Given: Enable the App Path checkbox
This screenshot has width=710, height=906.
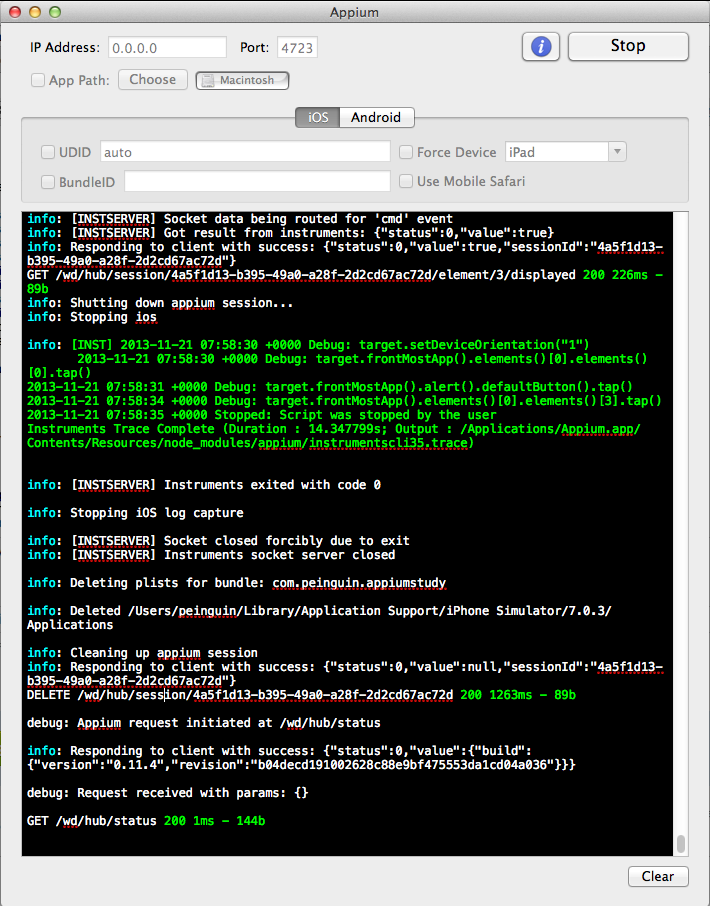Looking at the screenshot, I should (x=38, y=80).
